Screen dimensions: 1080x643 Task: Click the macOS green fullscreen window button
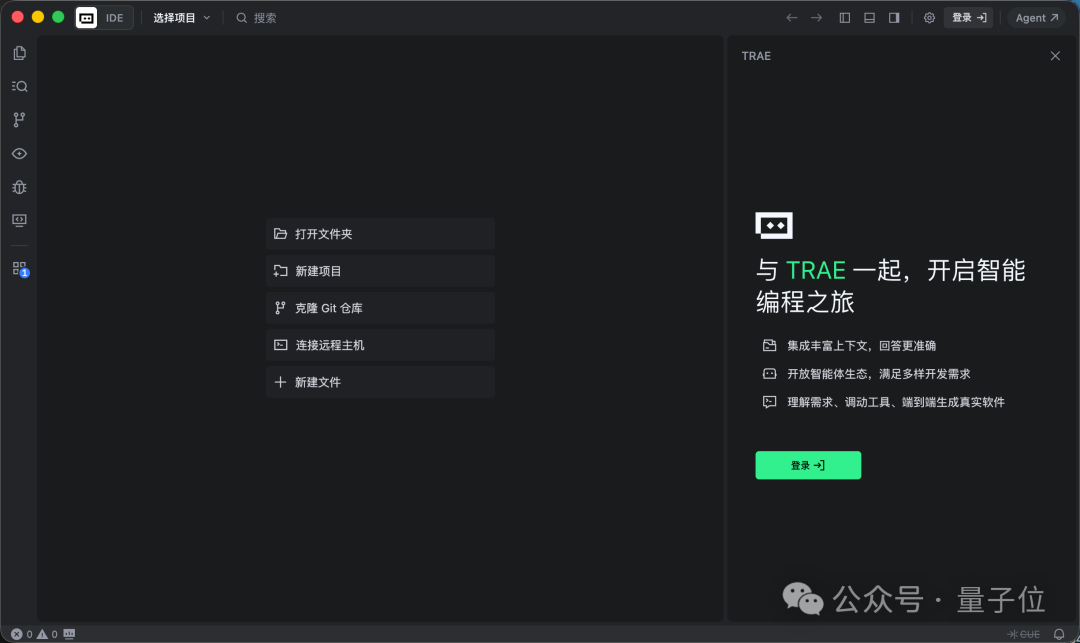pyautogui.click(x=59, y=17)
